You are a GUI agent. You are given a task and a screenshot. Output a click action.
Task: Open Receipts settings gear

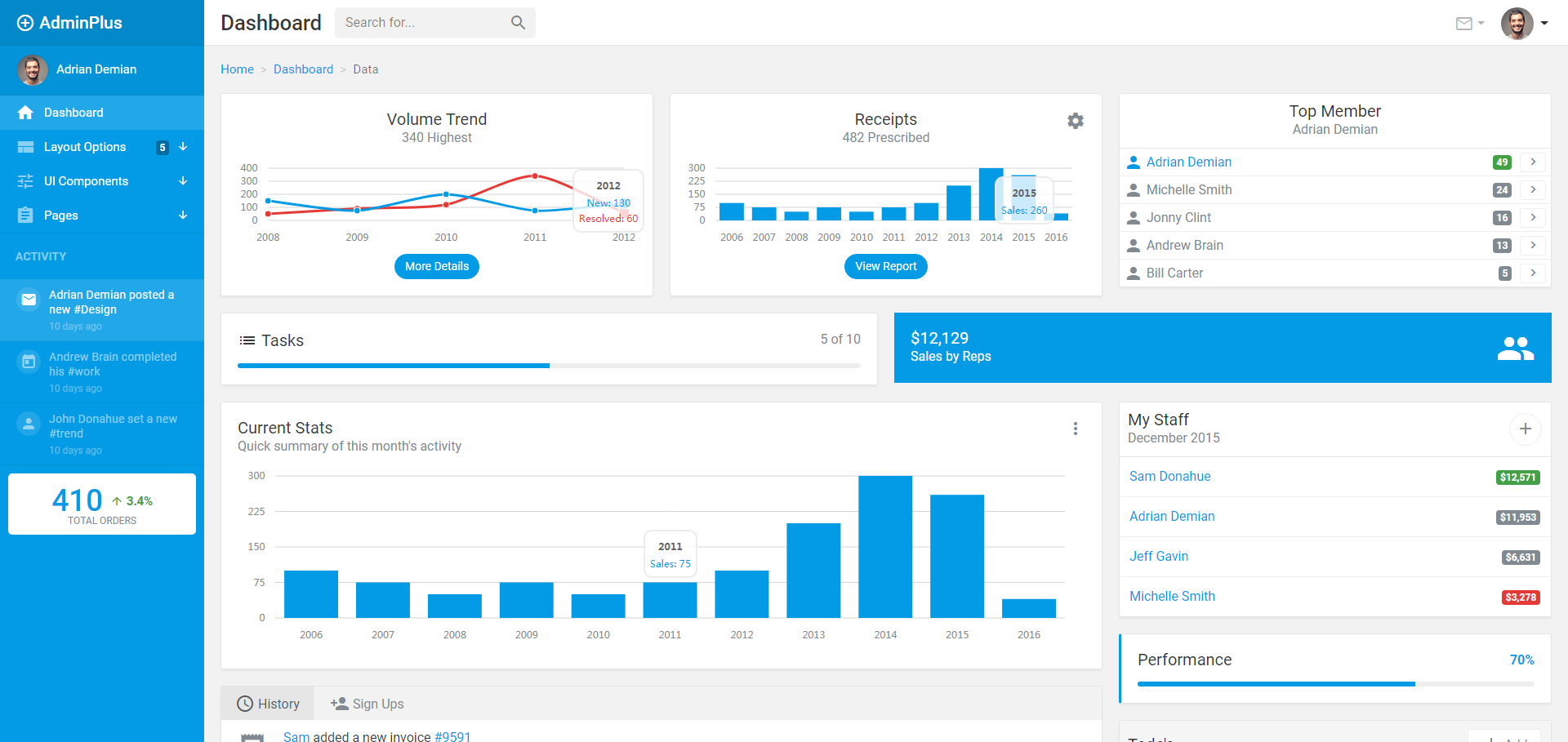click(1076, 121)
